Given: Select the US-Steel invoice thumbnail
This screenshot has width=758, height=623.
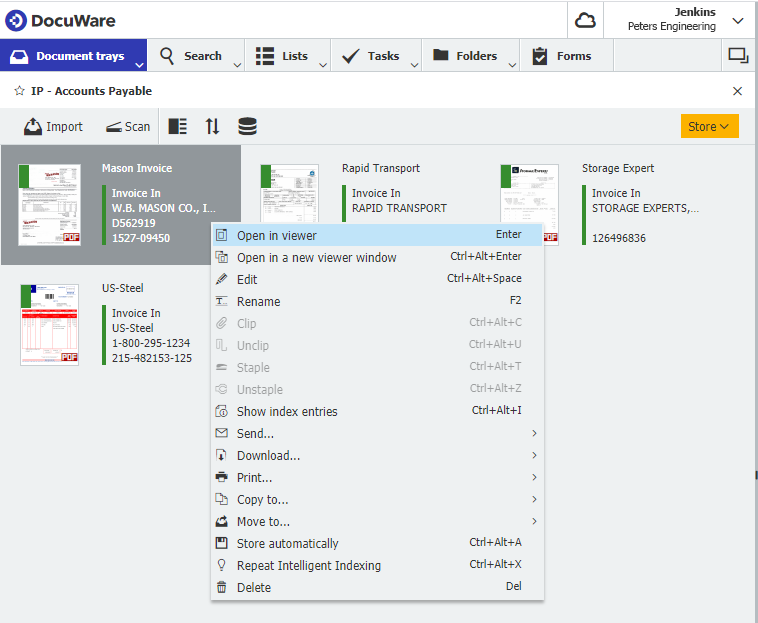Looking at the screenshot, I should pyautogui.click(x=49, y=325).
